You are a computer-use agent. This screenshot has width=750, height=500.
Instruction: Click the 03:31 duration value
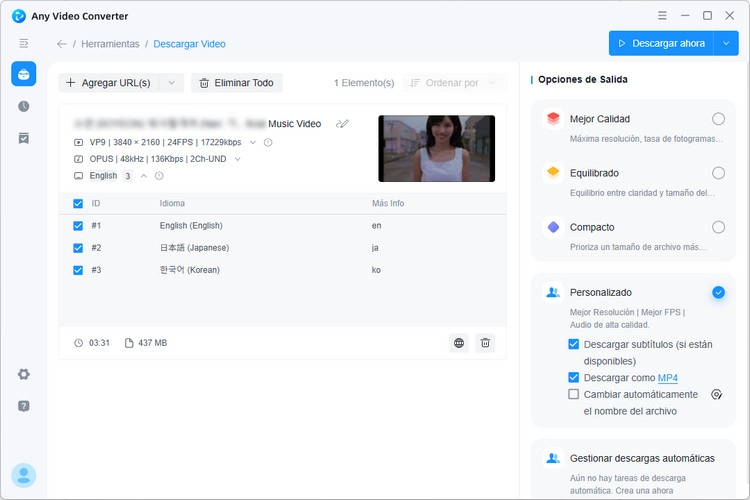(x=99, y=343)
